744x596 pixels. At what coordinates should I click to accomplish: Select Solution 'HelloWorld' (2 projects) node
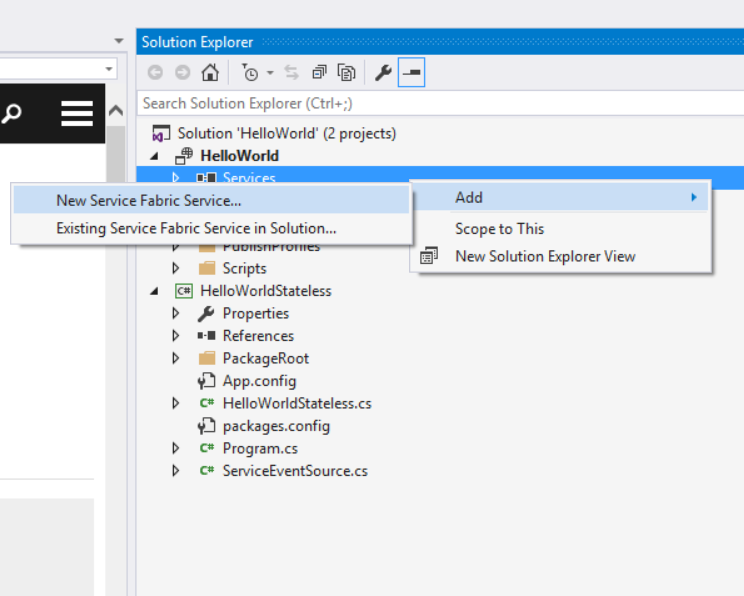point(287,133)
